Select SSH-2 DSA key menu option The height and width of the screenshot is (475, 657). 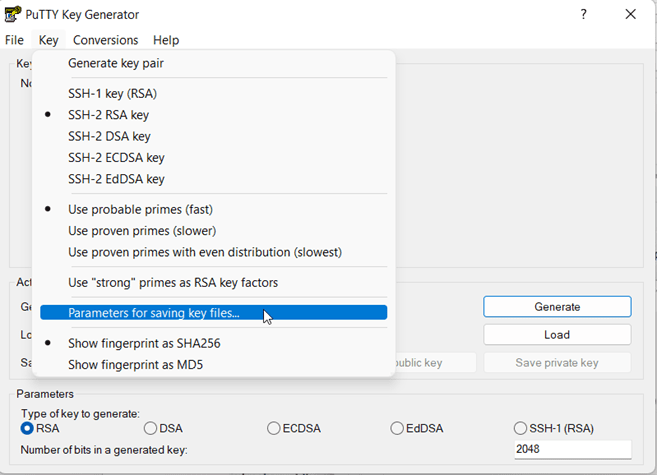109,136
